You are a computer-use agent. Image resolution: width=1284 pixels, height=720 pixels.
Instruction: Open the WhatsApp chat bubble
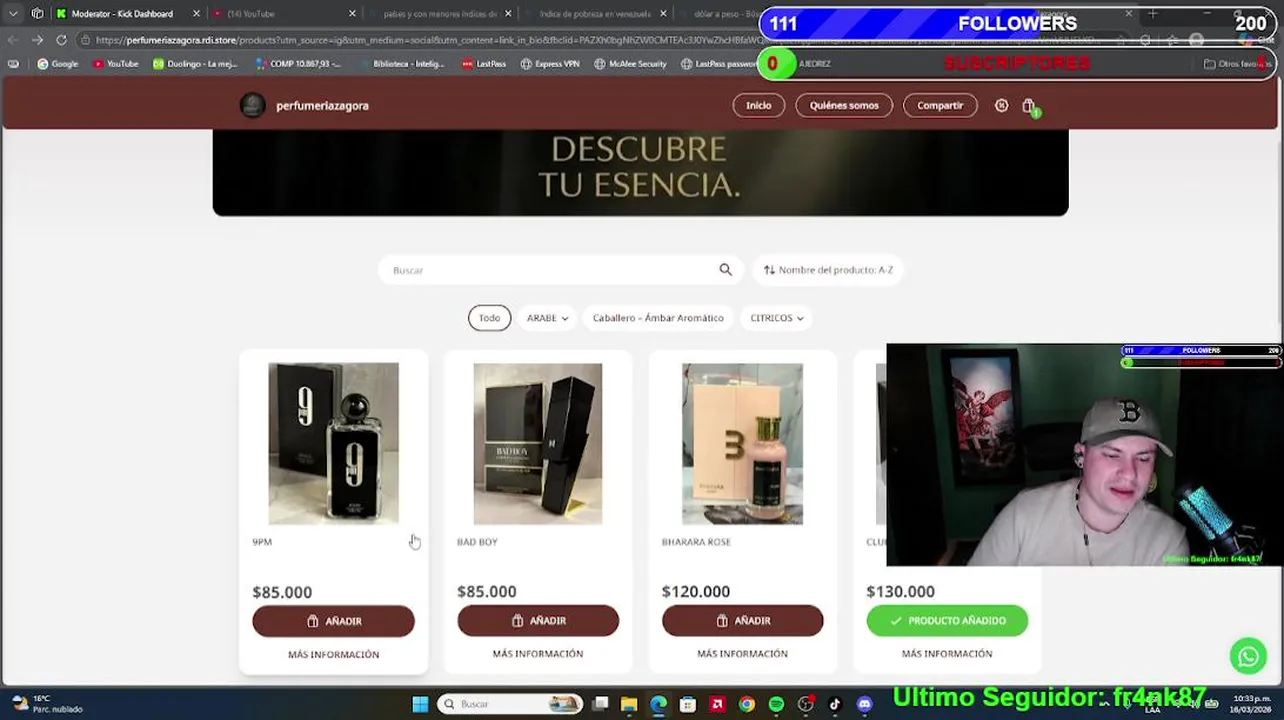[1248, 656]
